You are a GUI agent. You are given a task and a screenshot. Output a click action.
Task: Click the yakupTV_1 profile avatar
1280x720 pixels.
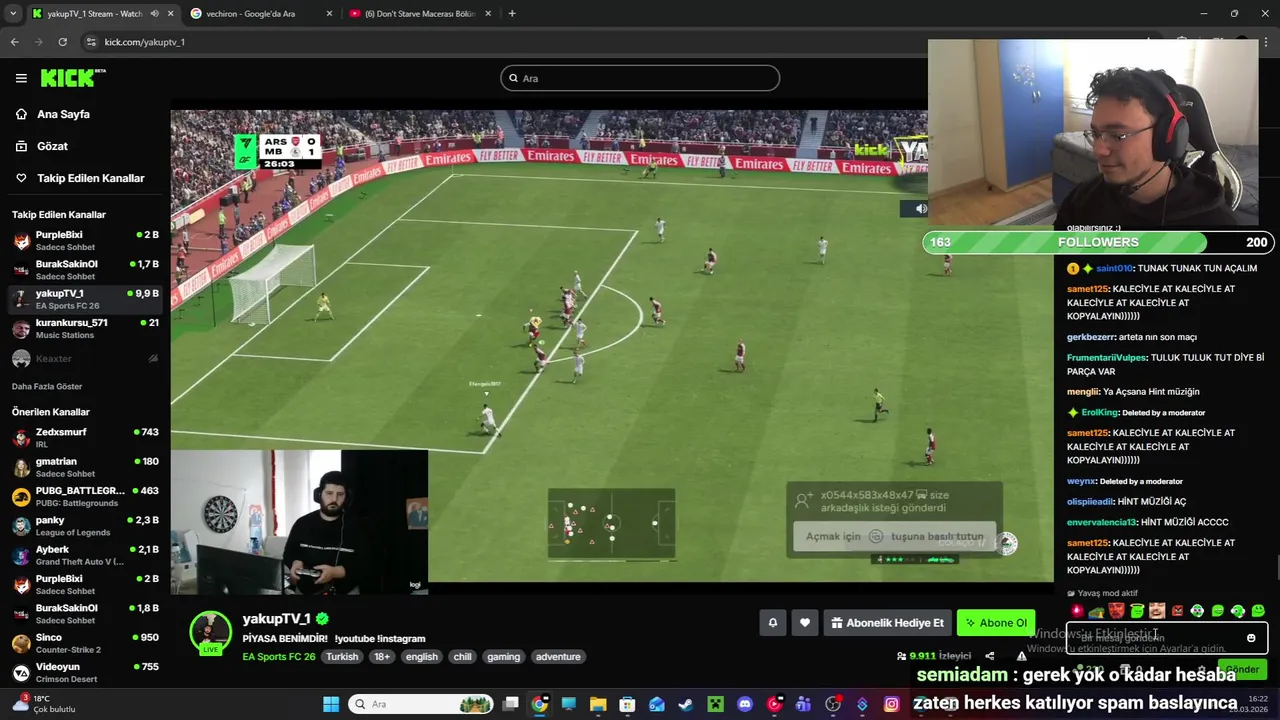(x=211, y=632)
